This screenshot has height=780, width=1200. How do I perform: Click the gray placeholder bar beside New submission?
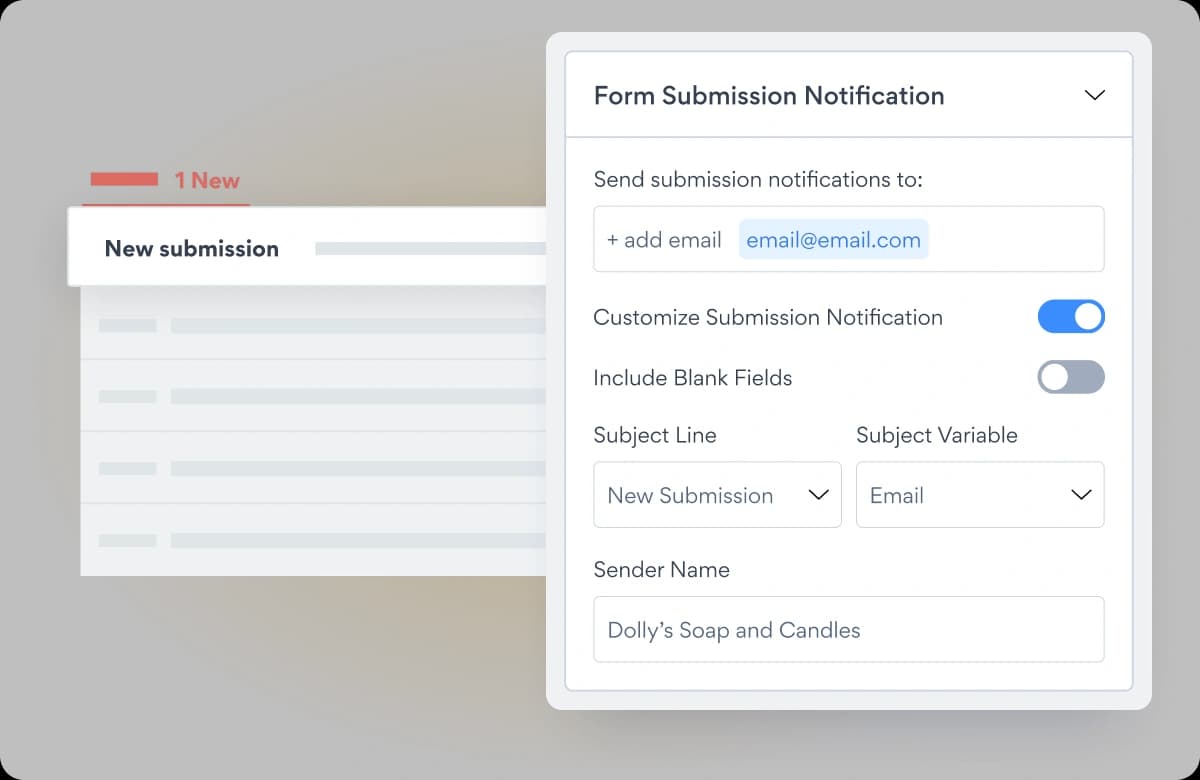coord(431,248)
